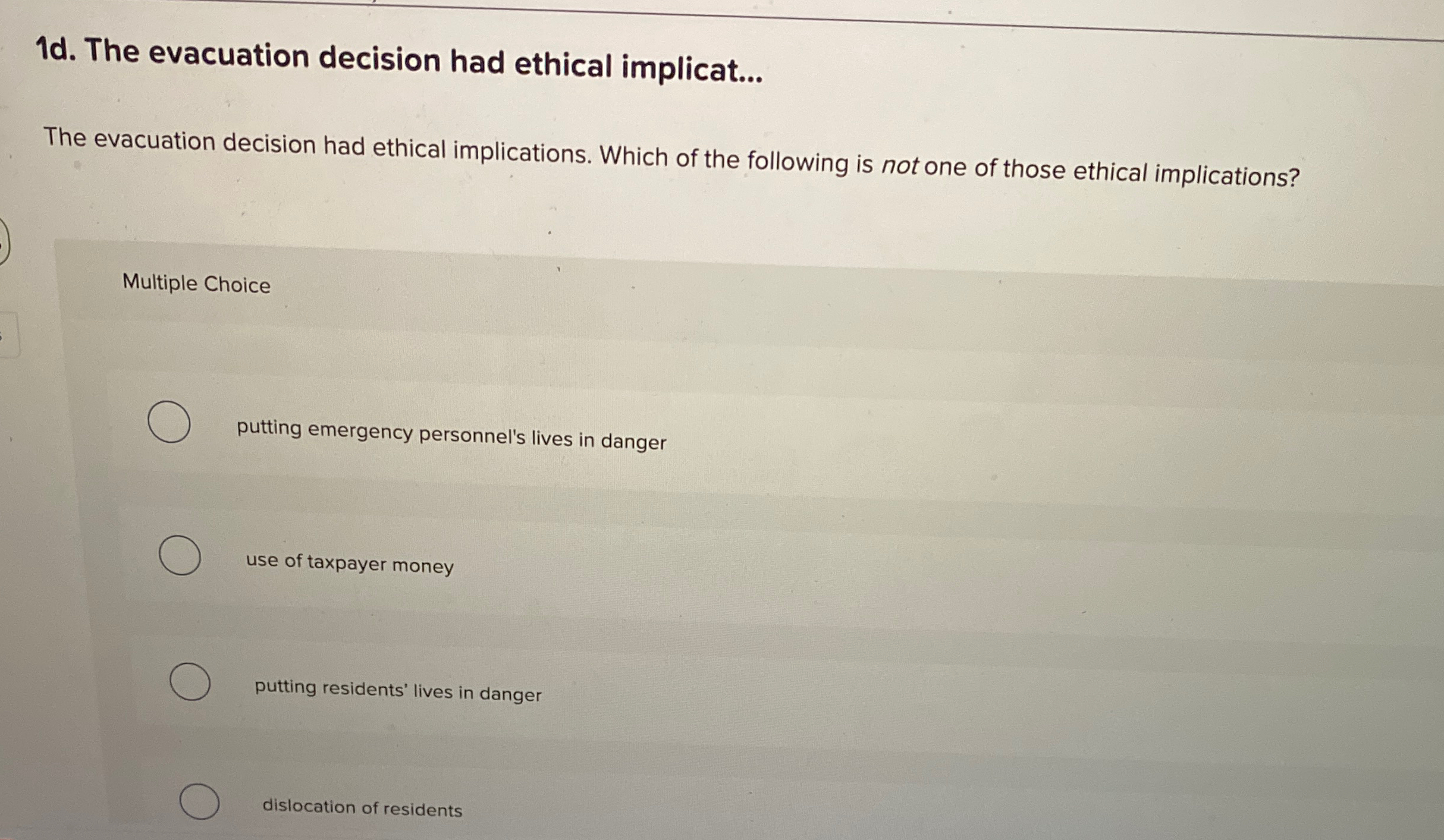Click the question title '1d. The evacuation decision'

click(x=398, y=61)
